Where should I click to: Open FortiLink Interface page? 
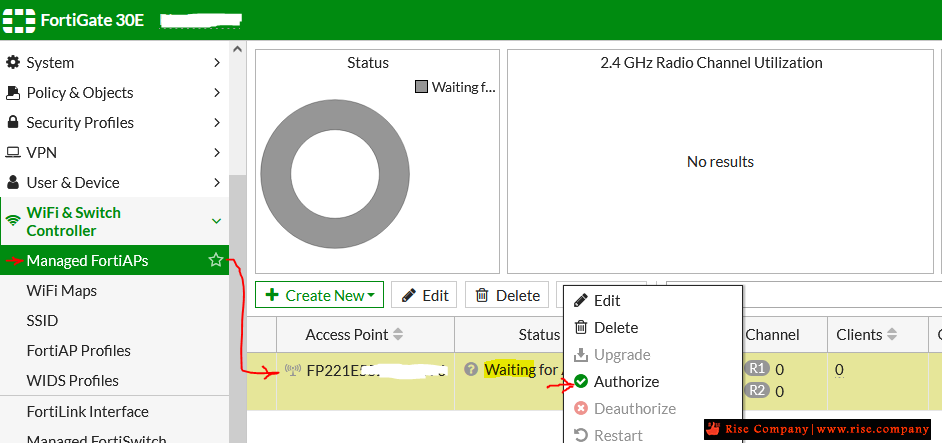tap(88, 412)
